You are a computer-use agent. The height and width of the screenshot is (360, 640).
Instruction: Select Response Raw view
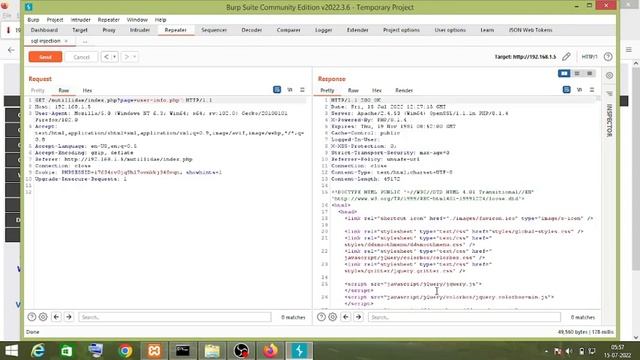[353, 91]
